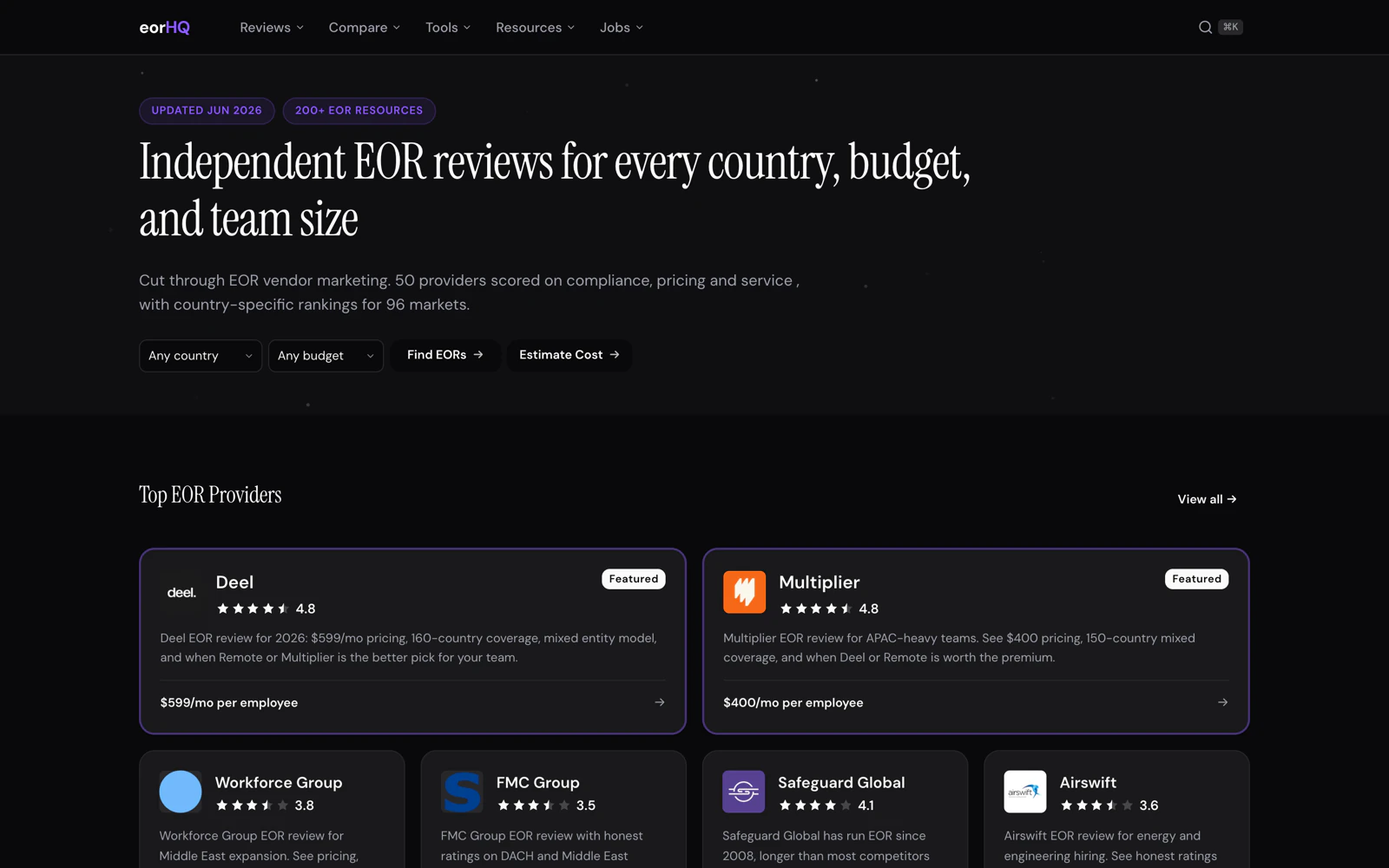1389x868 pixels.
Task: Click the ⌘K shortcut badge
Action: click(x=1231, y=27)
